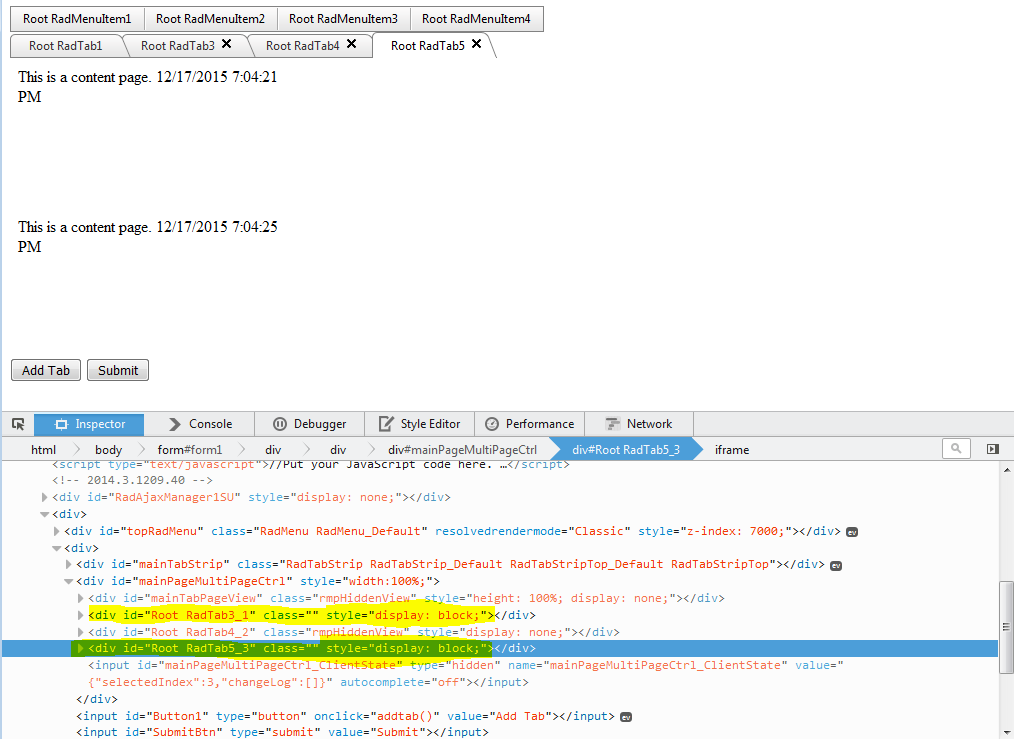Toggle the sidebar pane icon
This screenshot has height=739, width=1014.
point(993,449)
